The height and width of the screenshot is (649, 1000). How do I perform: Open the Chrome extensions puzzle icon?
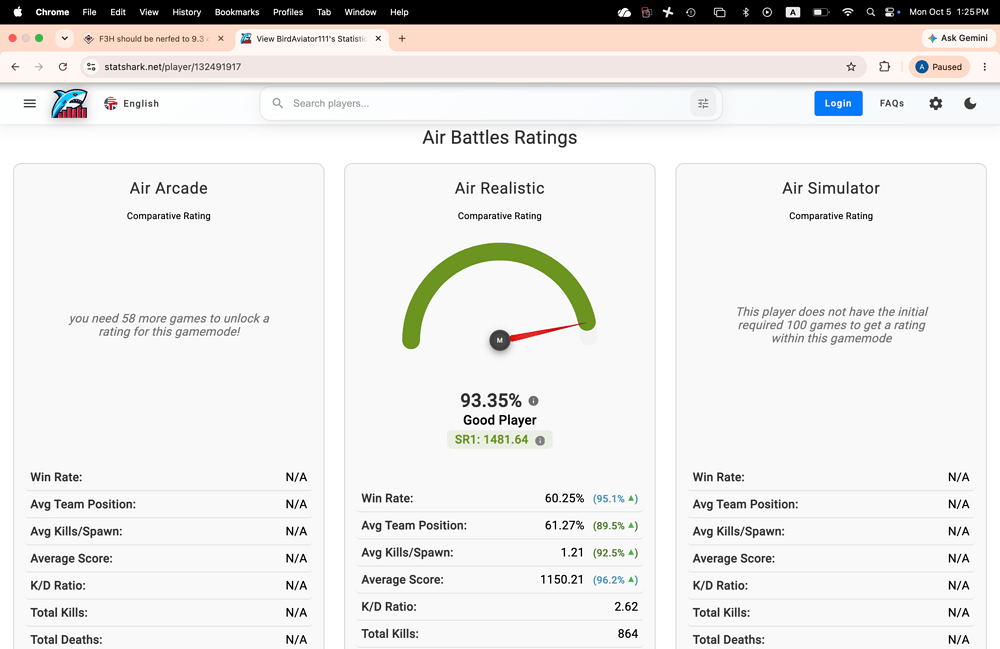tap(885, 67)
